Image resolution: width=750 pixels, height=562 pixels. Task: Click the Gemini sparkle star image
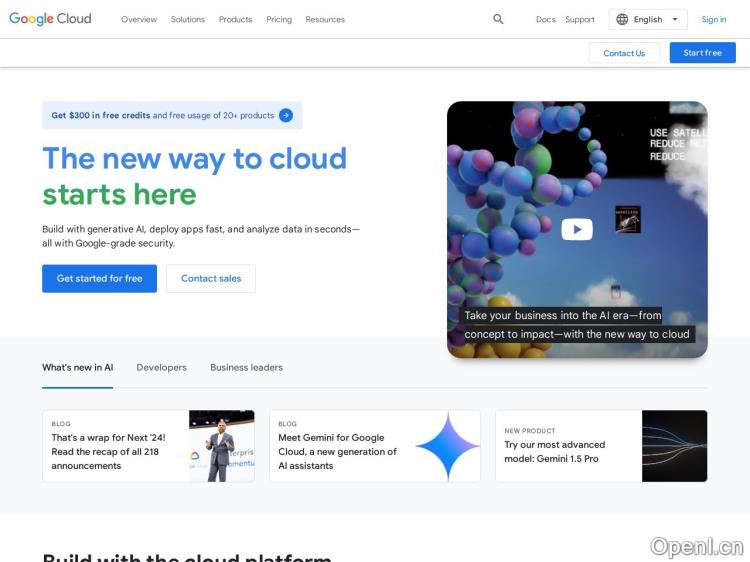[x=447, y=446]
